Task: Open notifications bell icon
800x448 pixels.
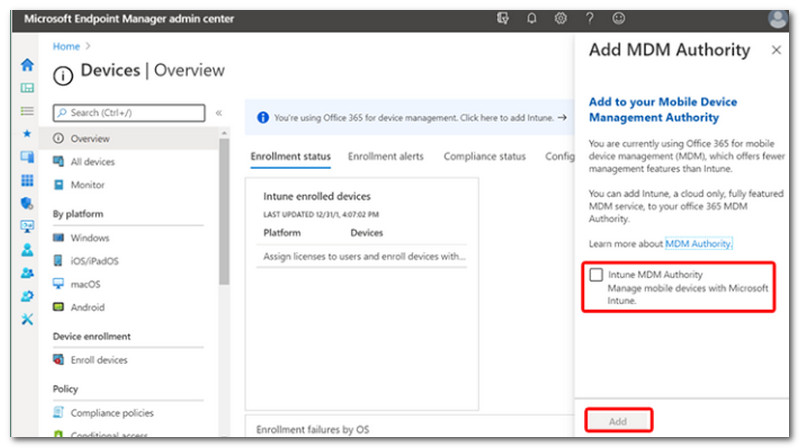Action: (x=532, y=19)
